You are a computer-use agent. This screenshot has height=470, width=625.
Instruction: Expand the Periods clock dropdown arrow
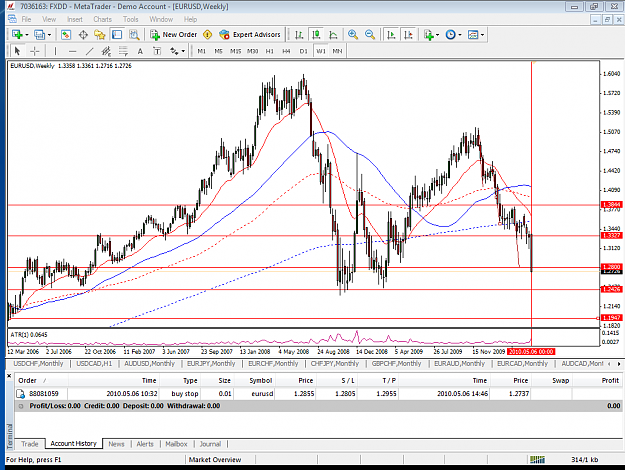[x=460, y=35]
